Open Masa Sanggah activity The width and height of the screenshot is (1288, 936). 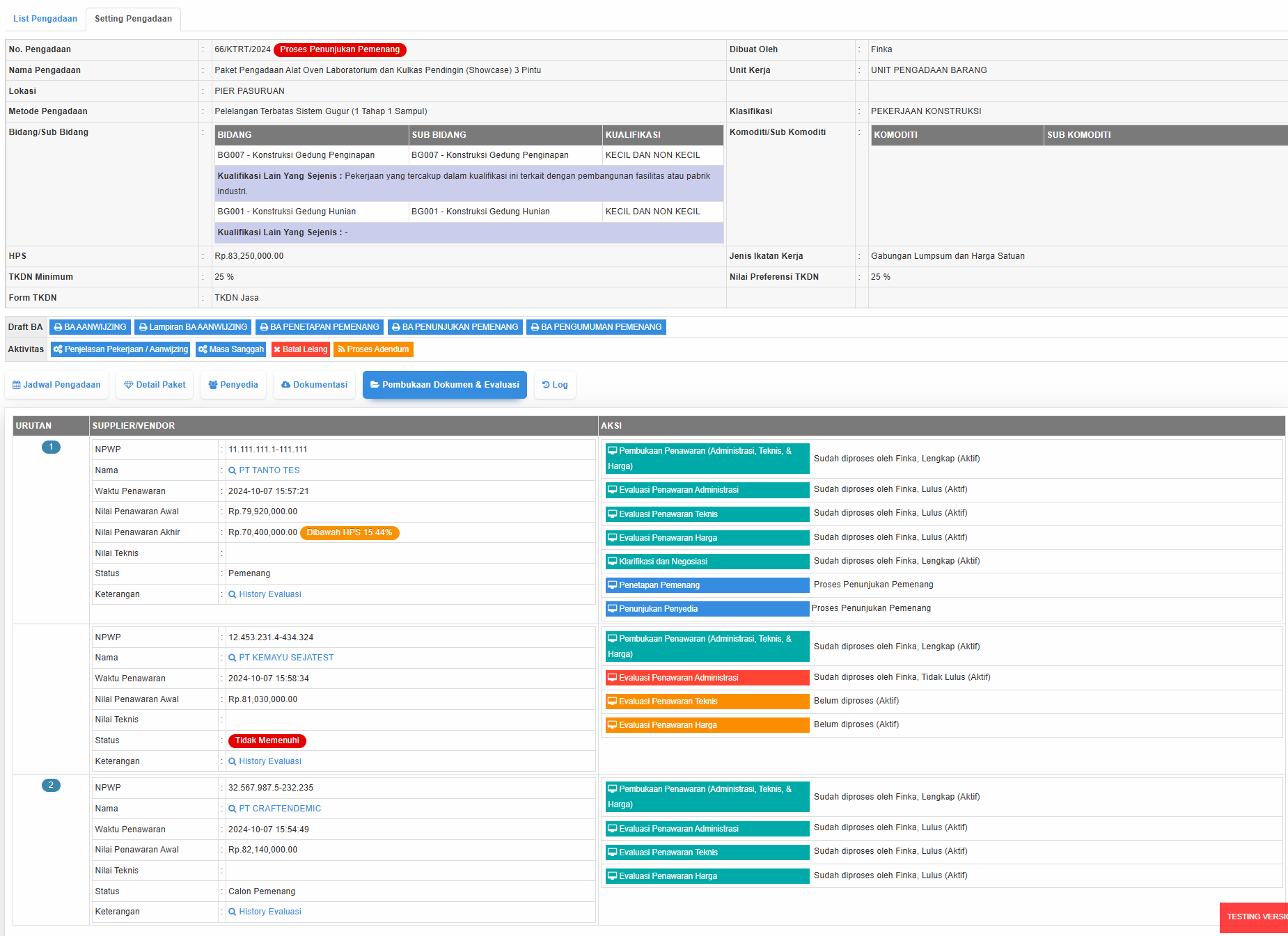click(230, 349)
